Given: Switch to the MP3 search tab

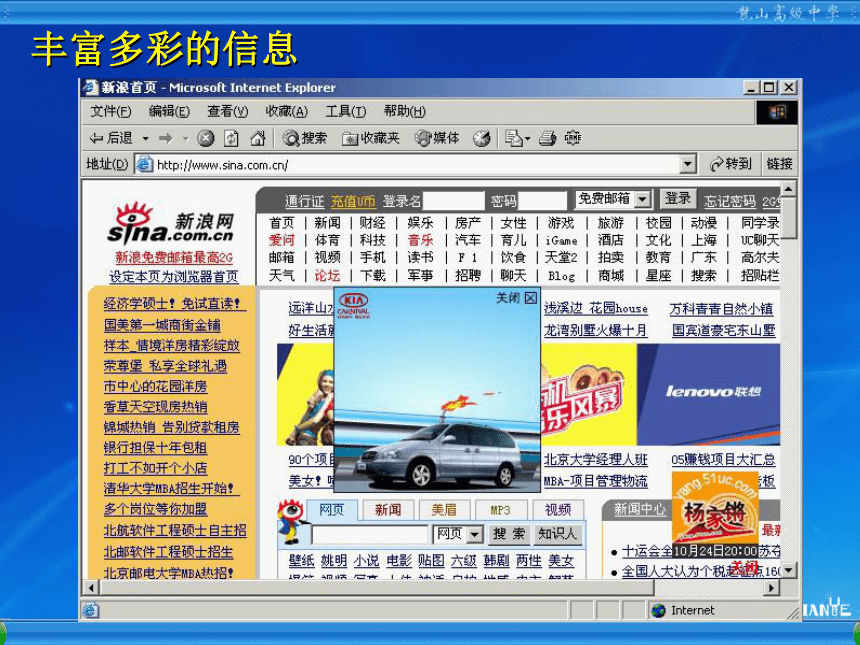Looking at the screenshot, I should (x=500, y=510).
